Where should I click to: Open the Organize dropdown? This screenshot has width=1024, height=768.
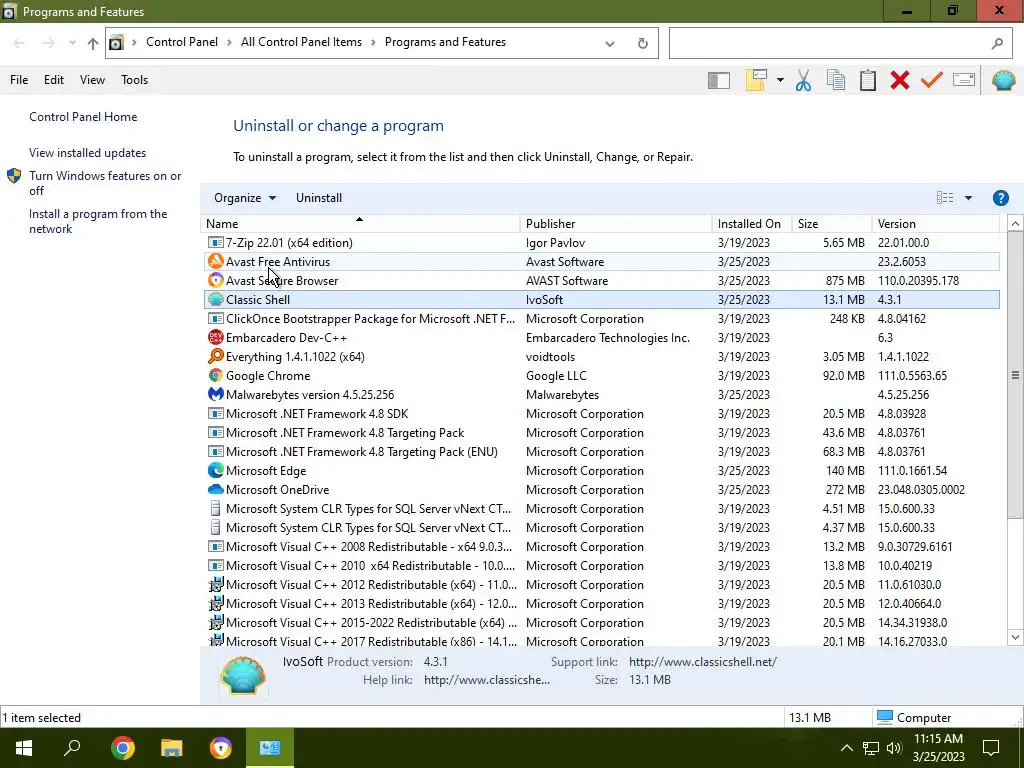pyautogui.click(x=245, y=198)
